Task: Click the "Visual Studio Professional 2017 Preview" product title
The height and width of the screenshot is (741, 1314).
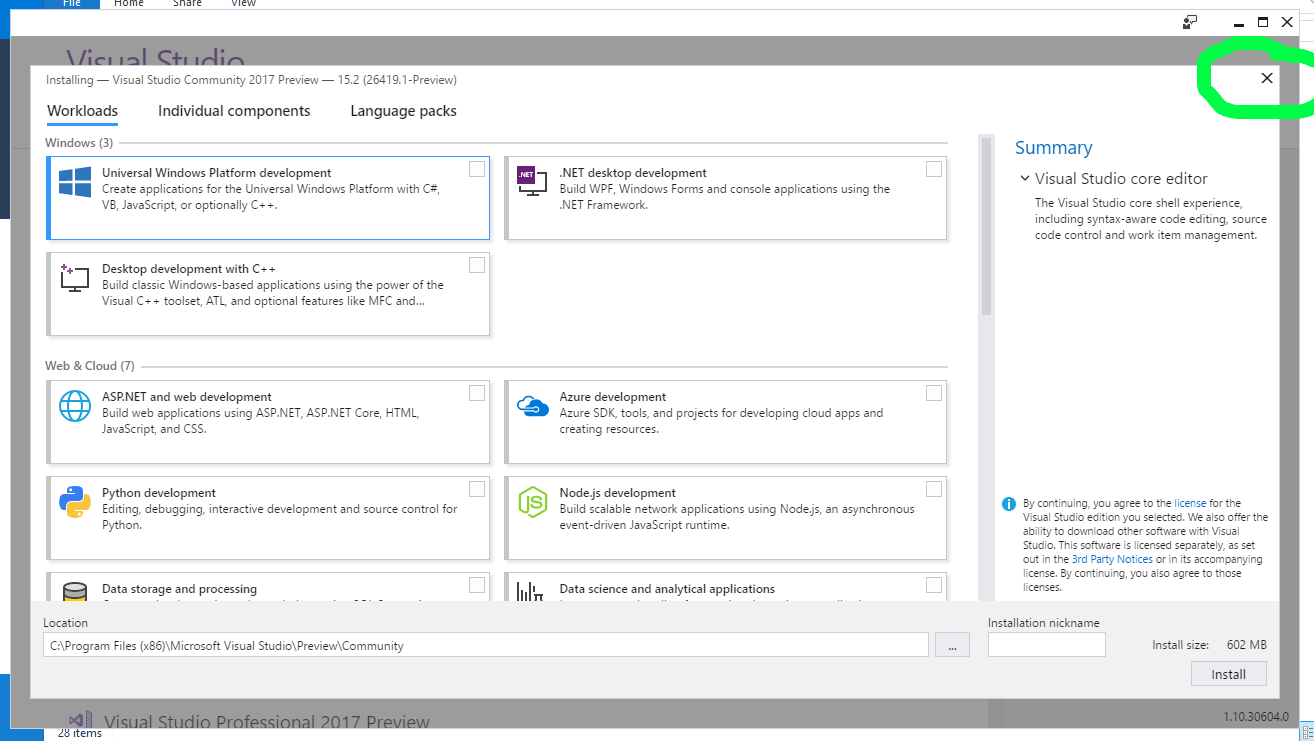Action: click(x=267, y=722)
